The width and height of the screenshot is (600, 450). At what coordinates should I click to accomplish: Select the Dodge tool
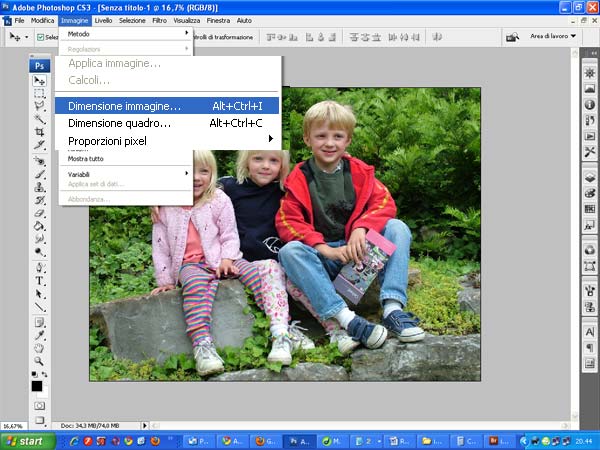click(x=39, y=252)
